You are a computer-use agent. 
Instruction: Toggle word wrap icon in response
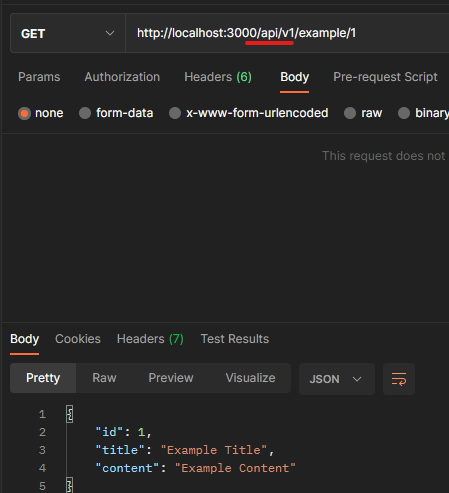(x=399, y=379)
